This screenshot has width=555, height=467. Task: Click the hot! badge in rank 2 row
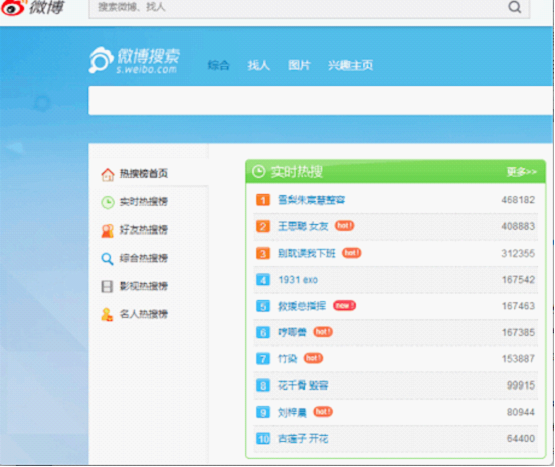pyautogui.click(x=344, y=226)
